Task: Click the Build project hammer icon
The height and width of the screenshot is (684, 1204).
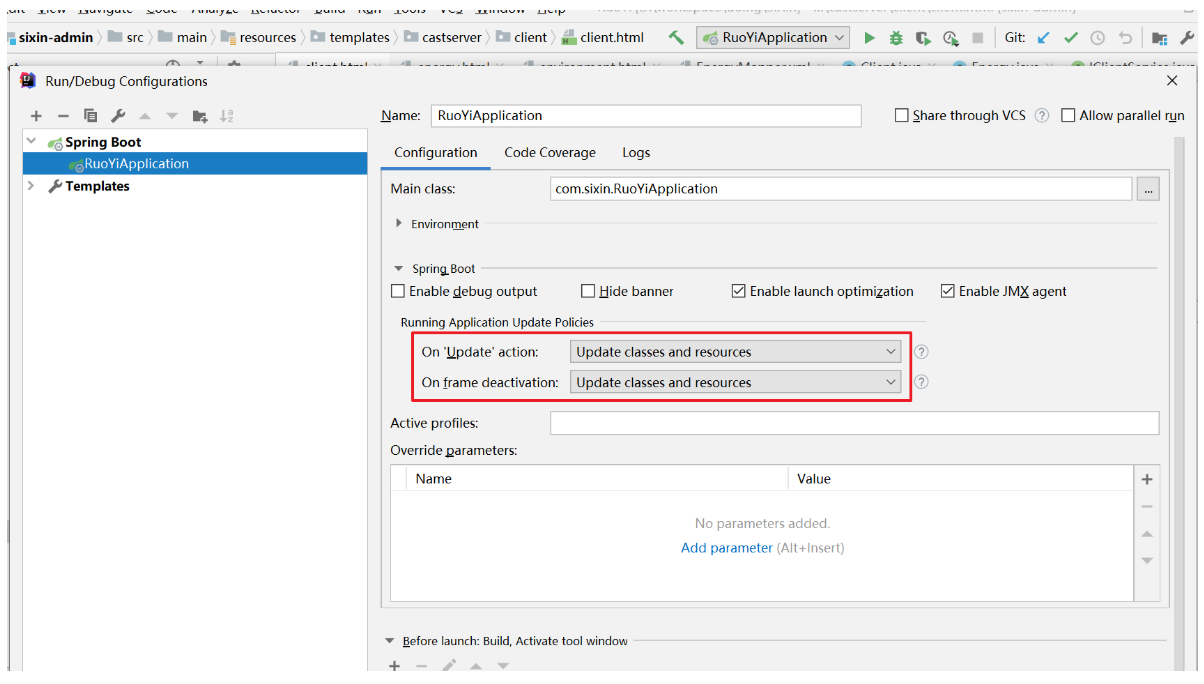Action: click(x=677, y=38)
